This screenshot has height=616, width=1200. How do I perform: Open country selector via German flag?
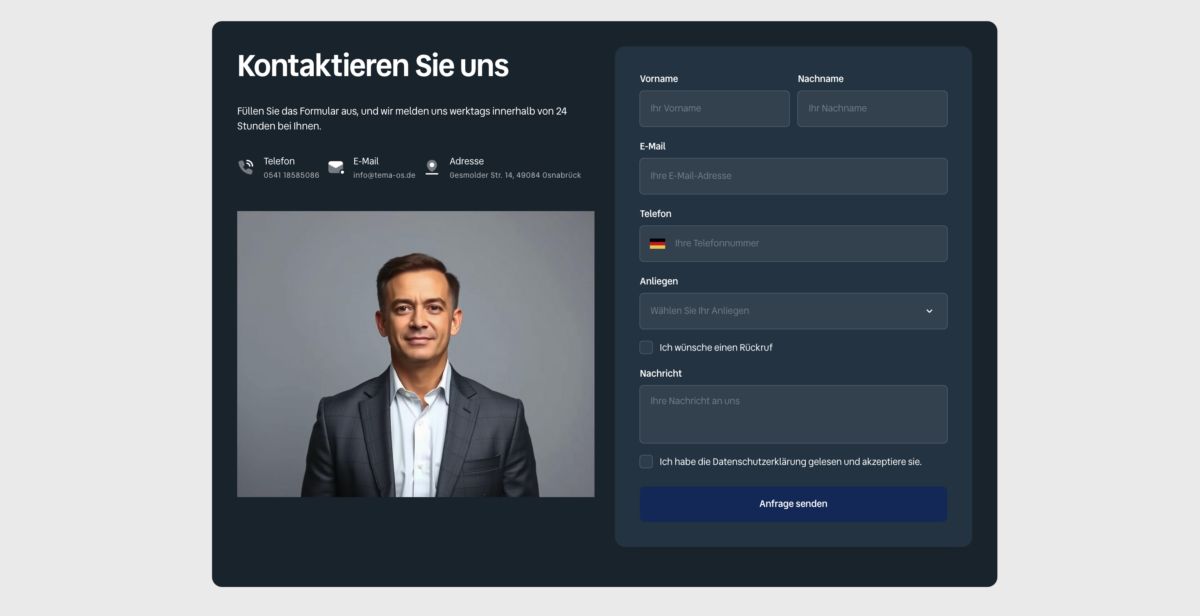(x=657, y=243)
